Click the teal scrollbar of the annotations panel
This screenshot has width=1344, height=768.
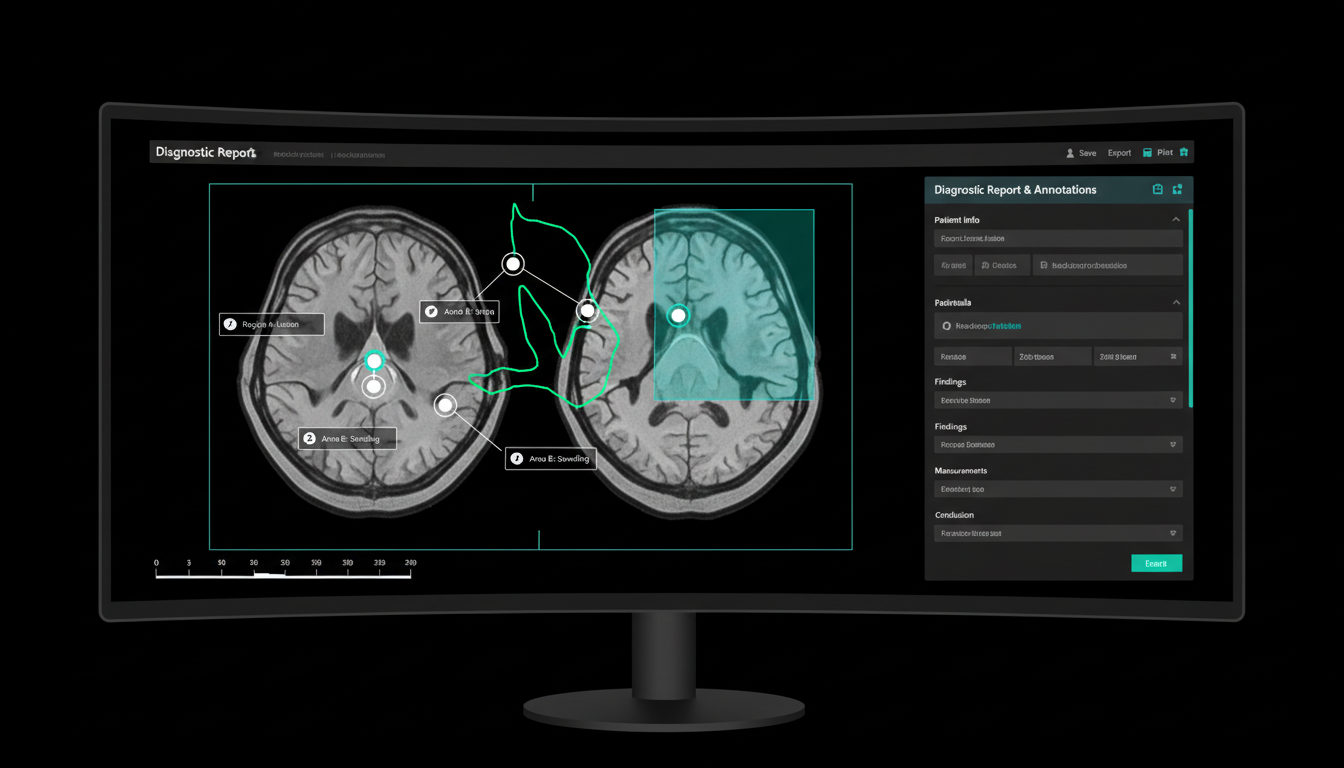pos(1190,306)
